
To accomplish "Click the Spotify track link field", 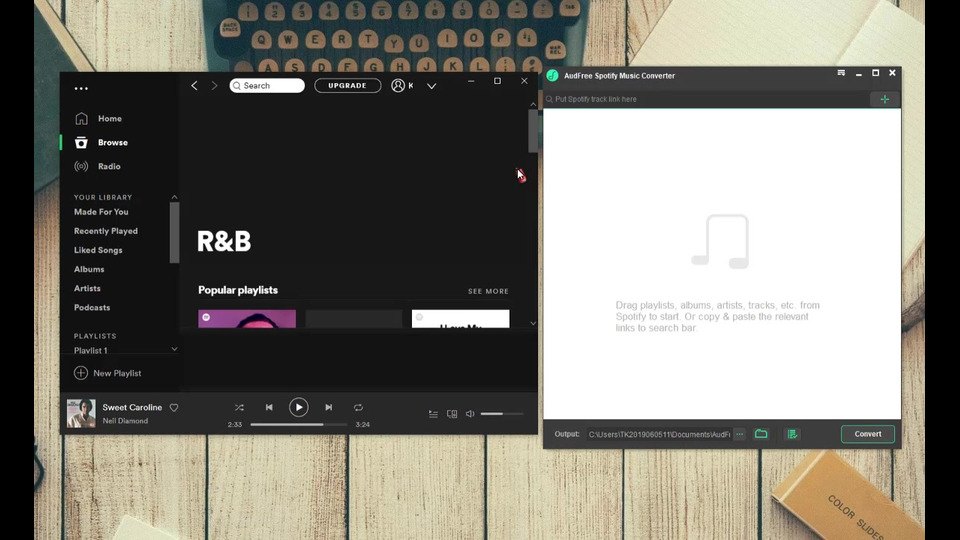I will click(x=707, y=99).
